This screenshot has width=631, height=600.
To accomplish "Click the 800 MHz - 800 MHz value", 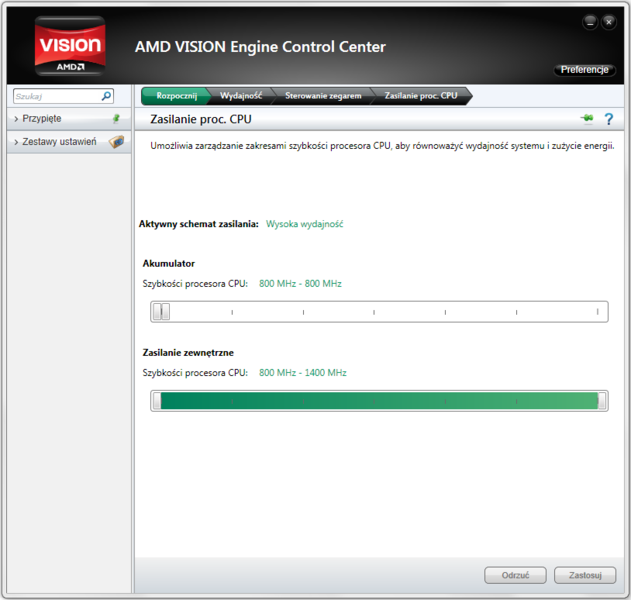I will 300,284.
